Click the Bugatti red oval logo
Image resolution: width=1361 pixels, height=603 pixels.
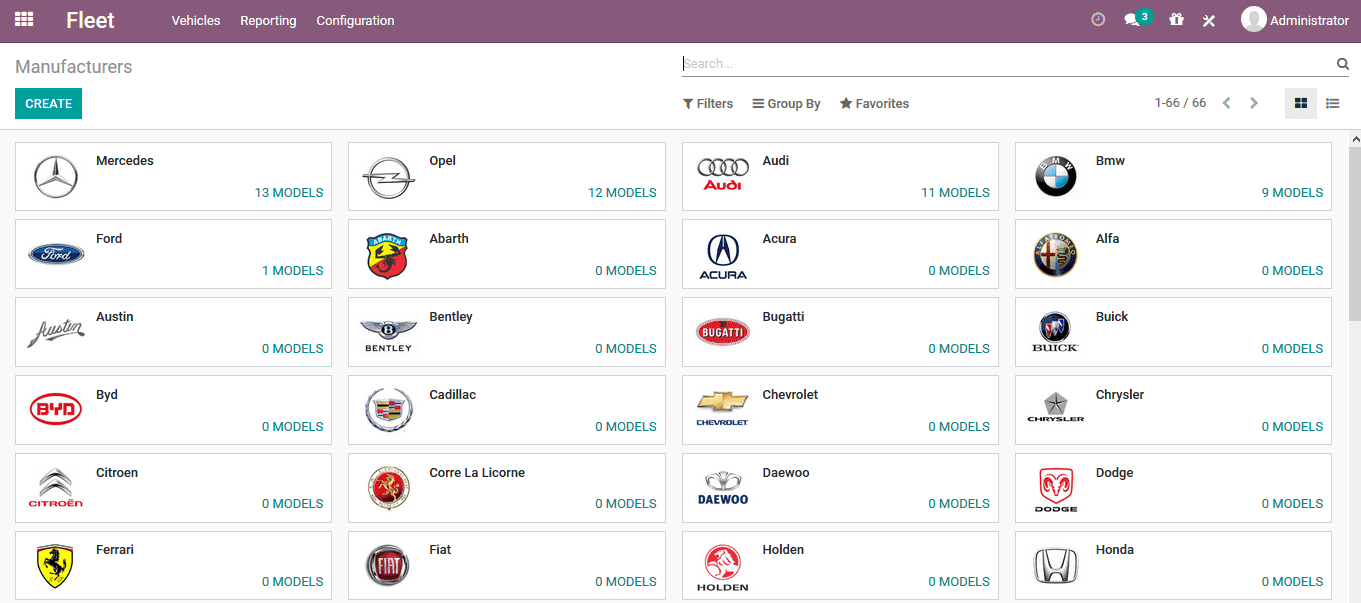point(723,332)
